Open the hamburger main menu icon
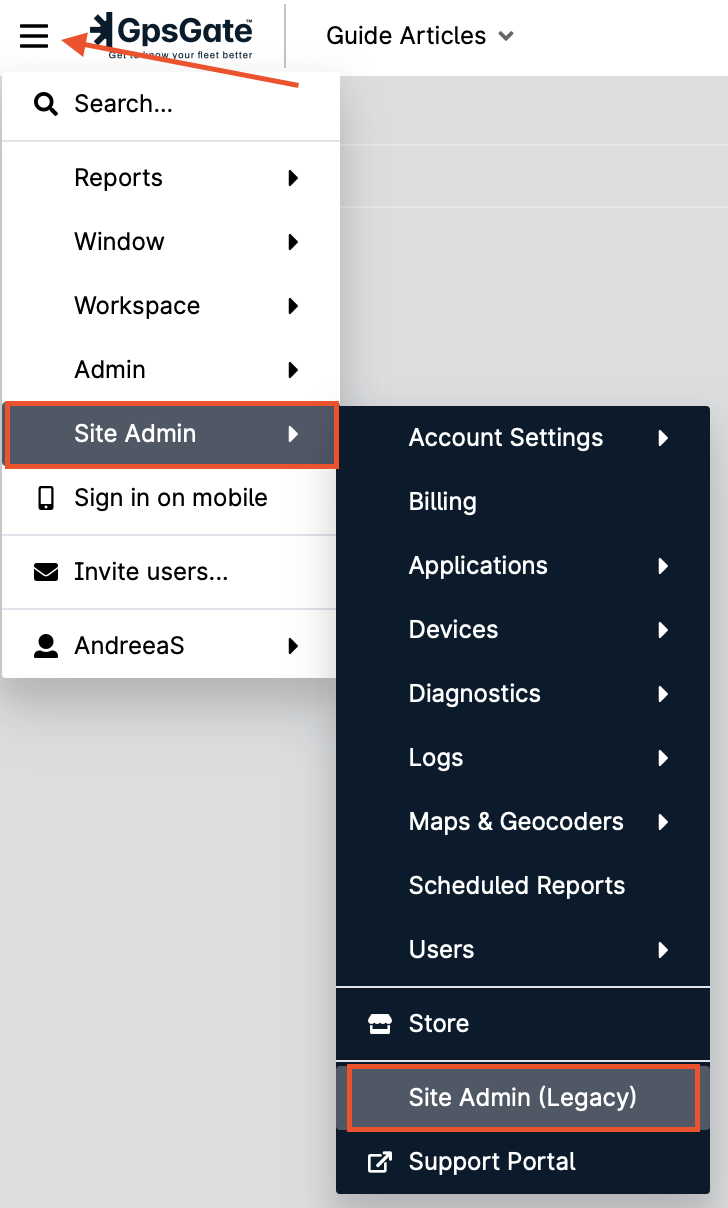The image size is (728, 1208). point(34,36)
